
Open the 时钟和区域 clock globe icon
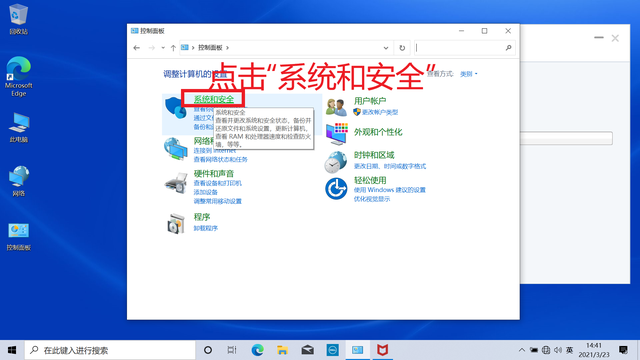[x=336, y=162]
